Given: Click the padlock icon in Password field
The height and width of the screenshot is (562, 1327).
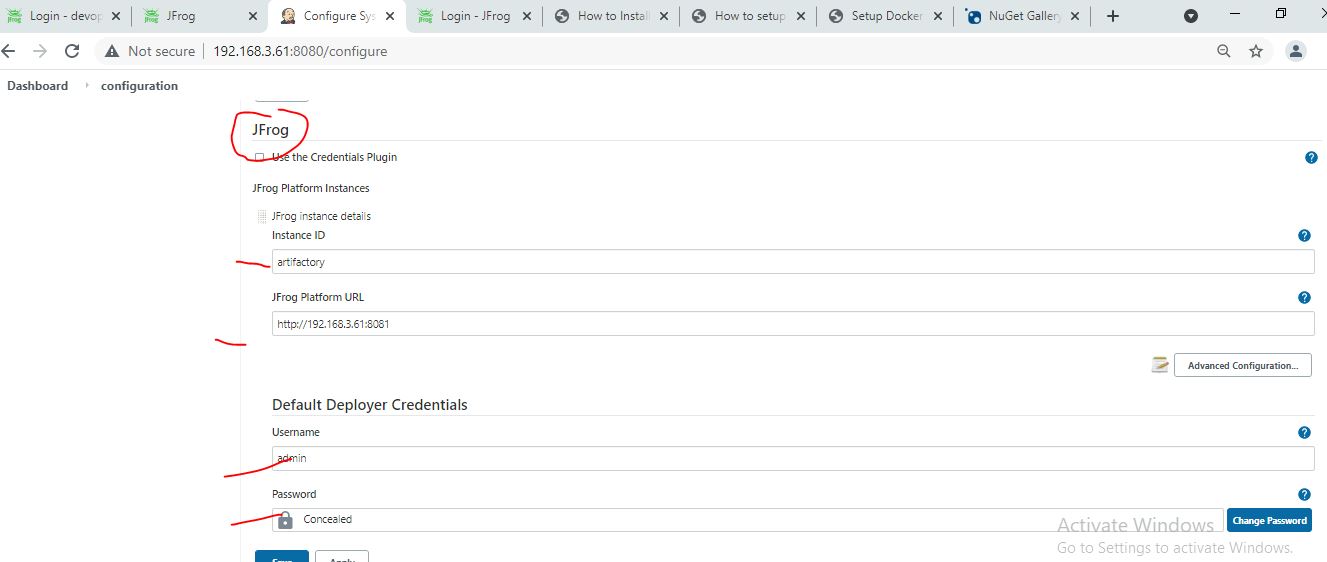Looking at the screenshot, I should 285,520.
